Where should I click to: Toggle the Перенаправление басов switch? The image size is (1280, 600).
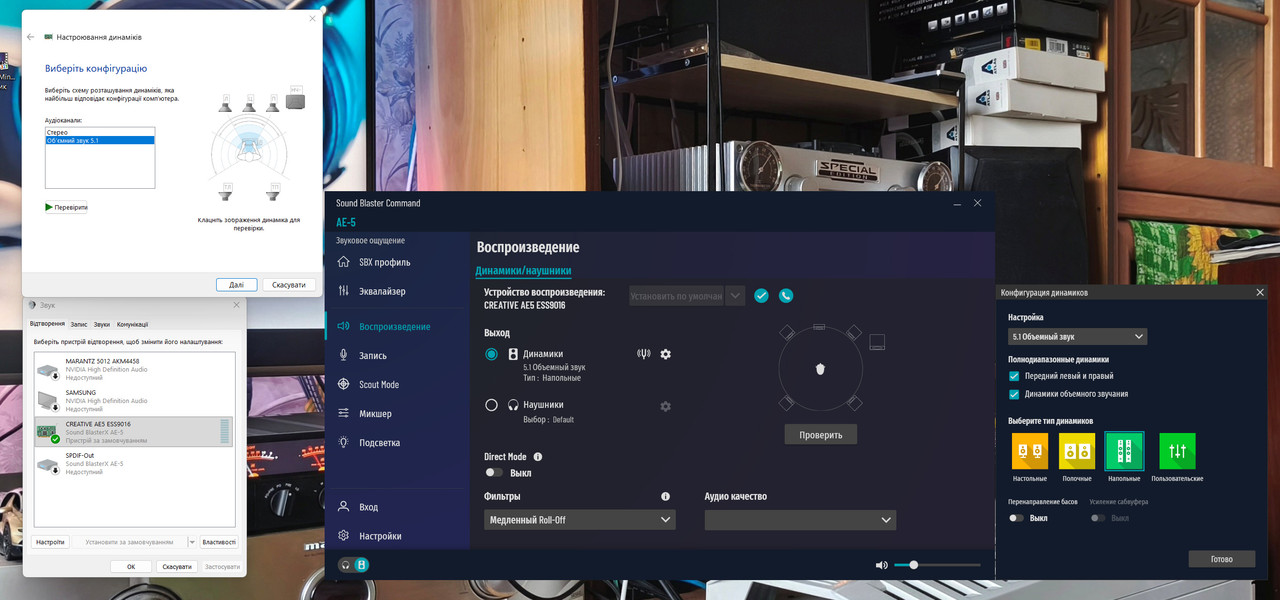[1017, 518]
